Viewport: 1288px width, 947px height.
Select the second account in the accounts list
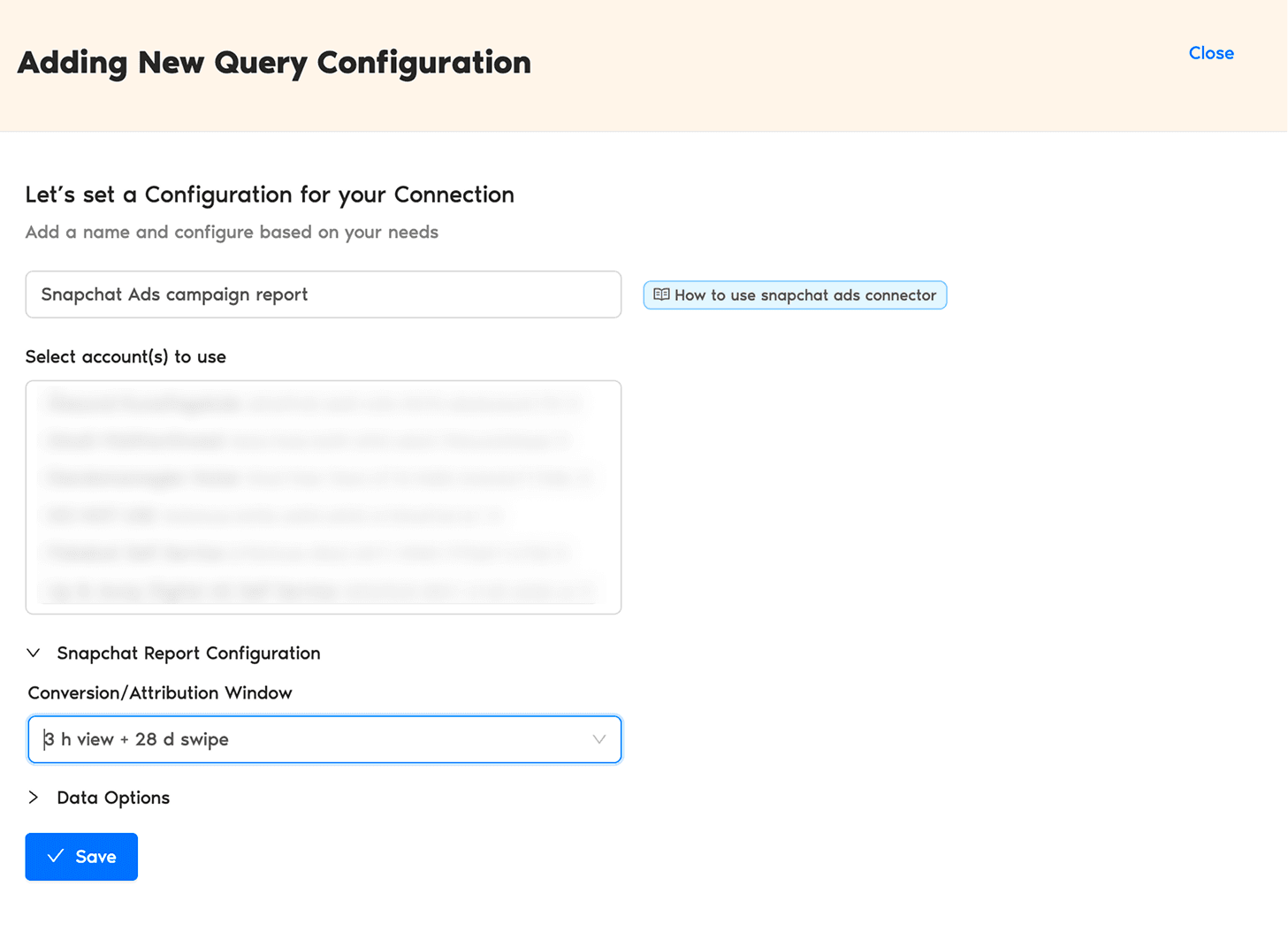tap(309, 440)
